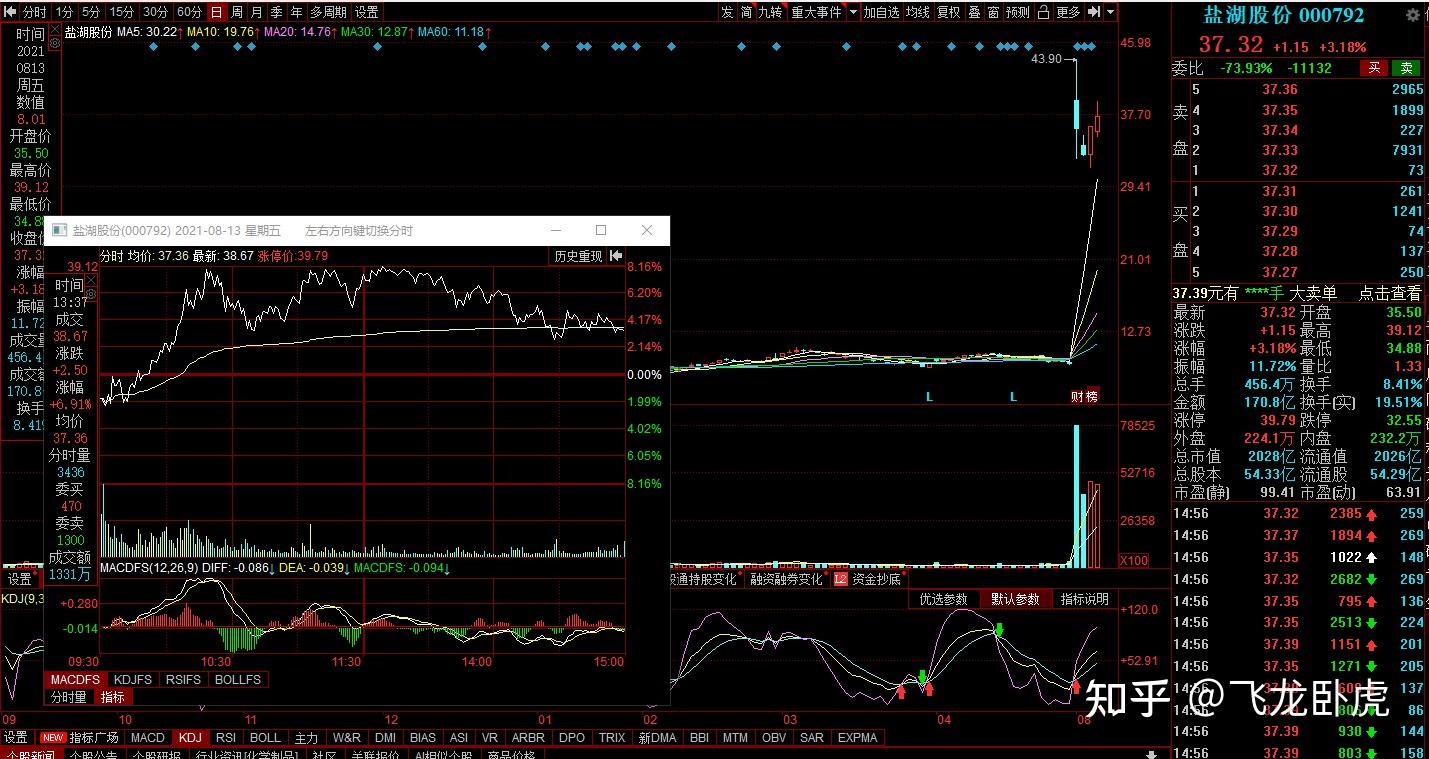Click the 43.90 high price label on the chart
The height and width of the screenshot is (759, 1429).
(x=1046, y=59)
